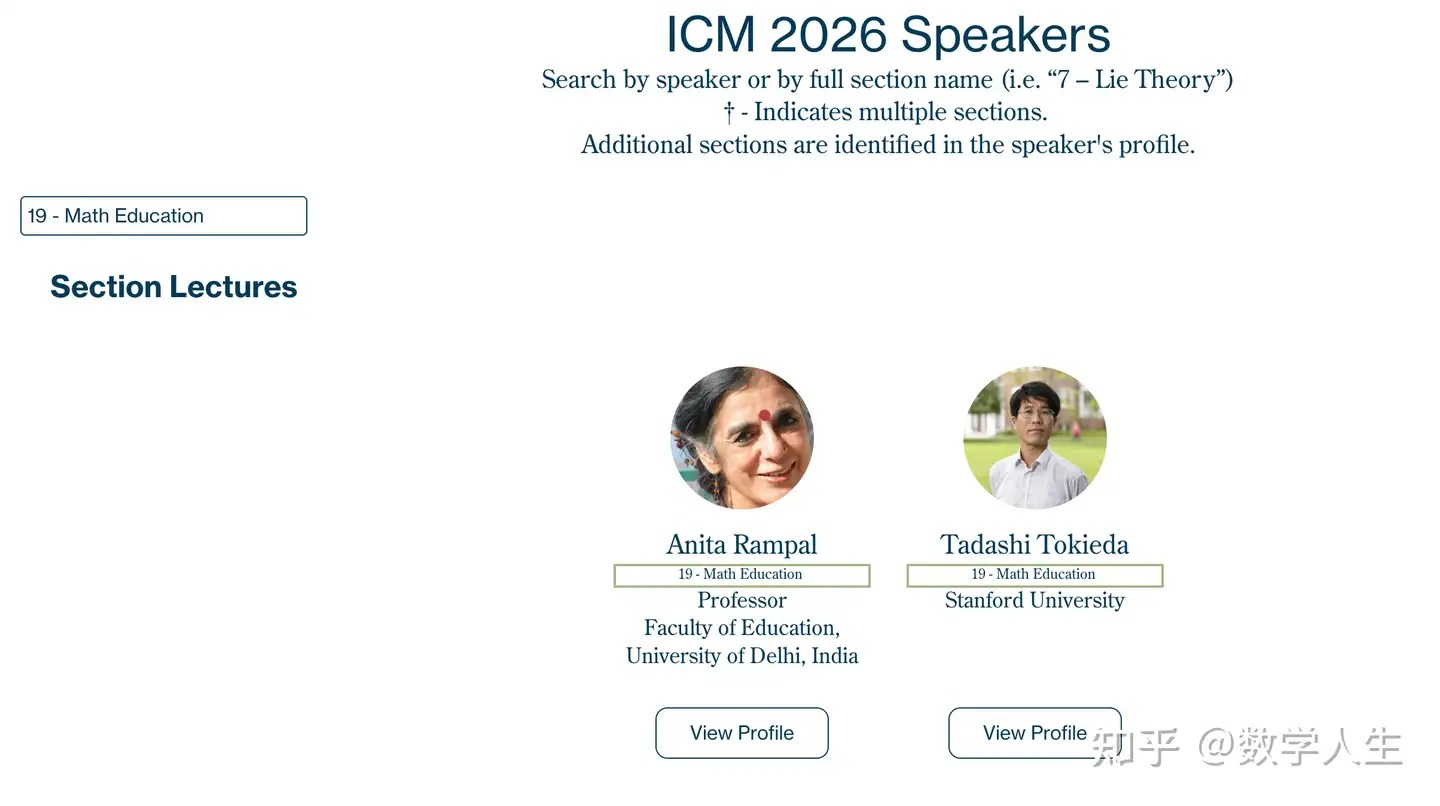
Task: Click the Stanford University affiliation text
Action: [1035, 601]
